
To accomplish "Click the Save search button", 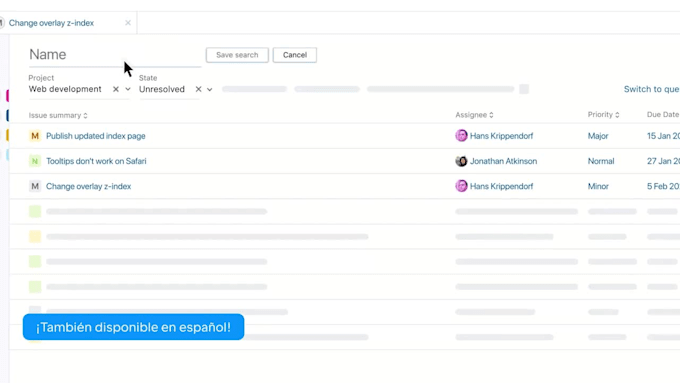I will pos(237,55).
